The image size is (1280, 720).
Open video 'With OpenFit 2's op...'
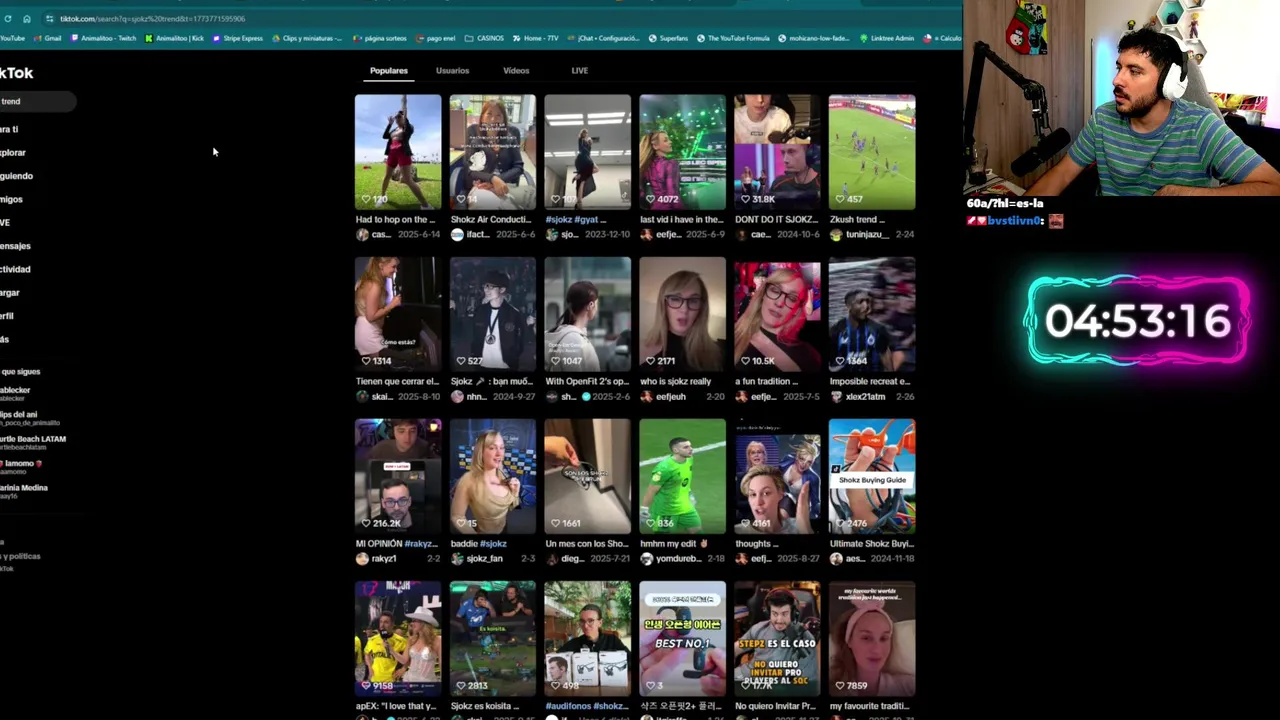pyautogui.click(x=587, y=314)
